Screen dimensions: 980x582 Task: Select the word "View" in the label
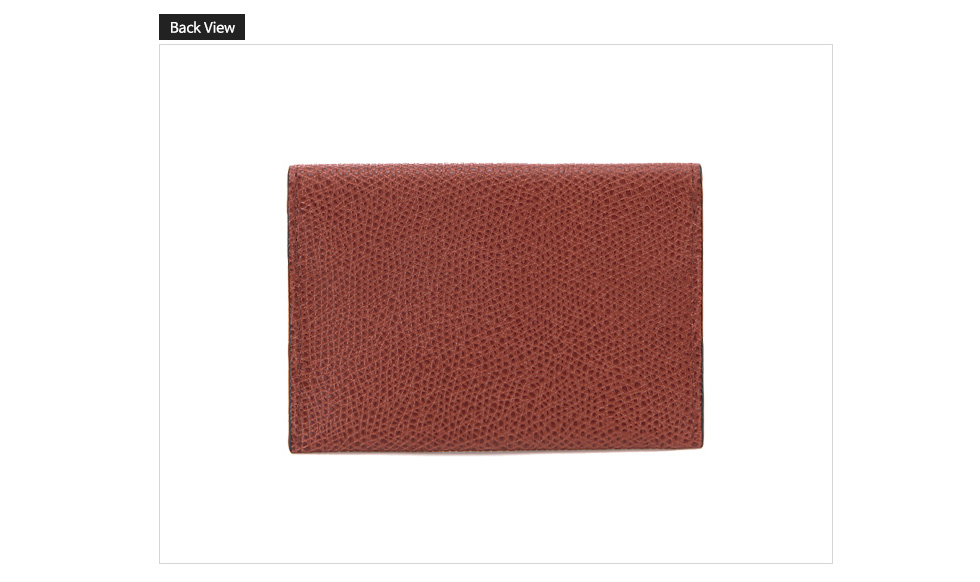pyautogui.click(x=219, y=28)
